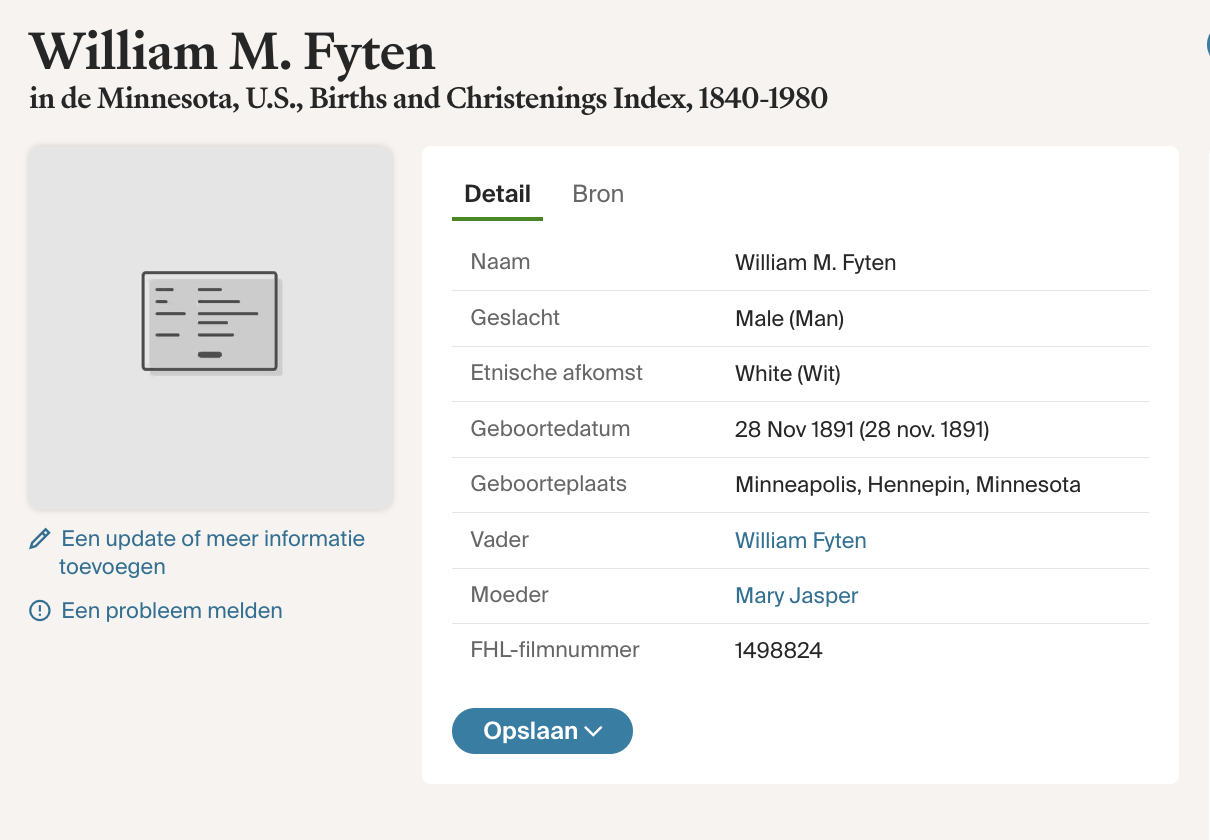The width and height of the screenshot is (1210, 840).
Task: Click the pencil edit icon
Action: (x=40, y=540)
